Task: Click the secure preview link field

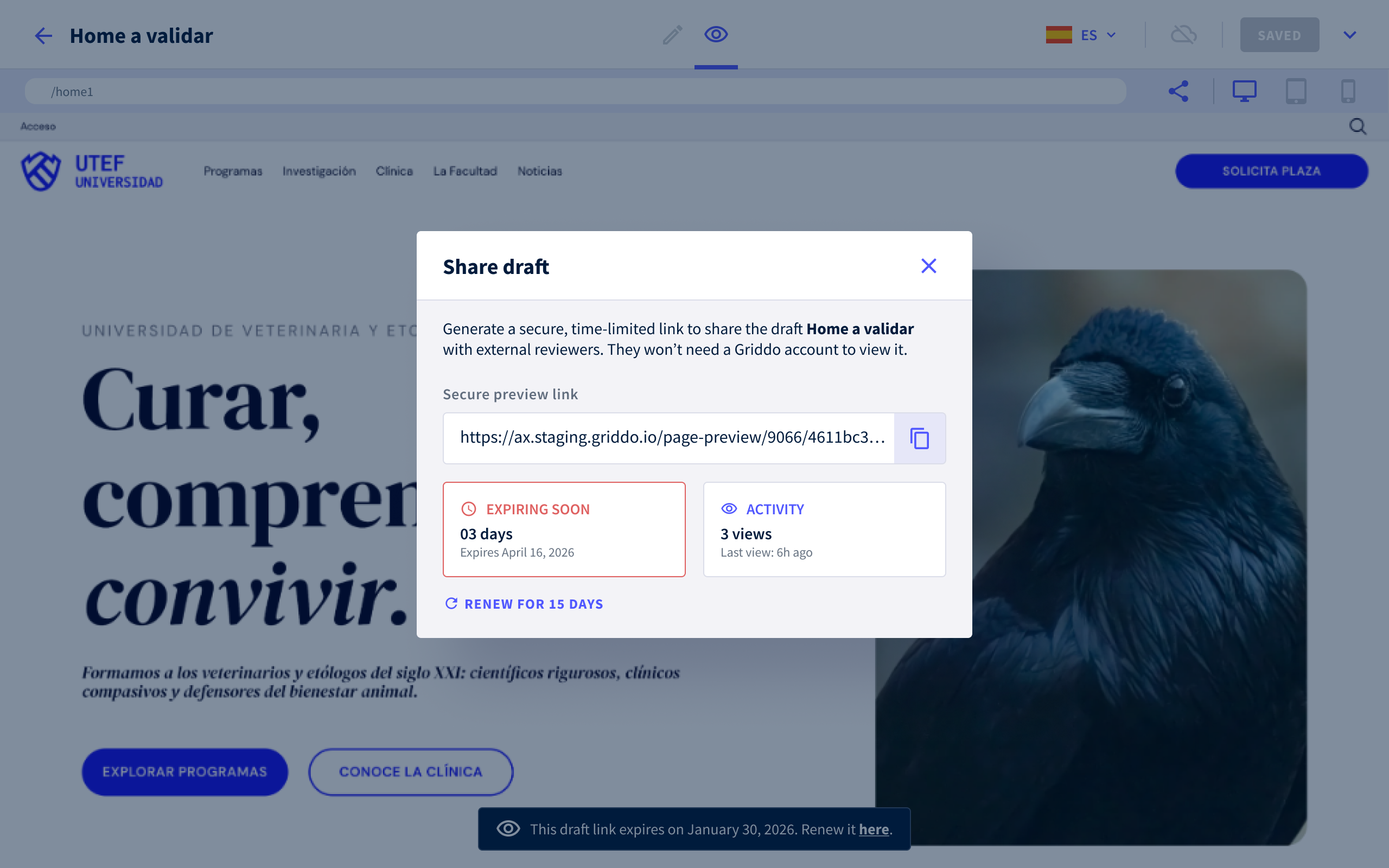Action: (x=668, y=438)
